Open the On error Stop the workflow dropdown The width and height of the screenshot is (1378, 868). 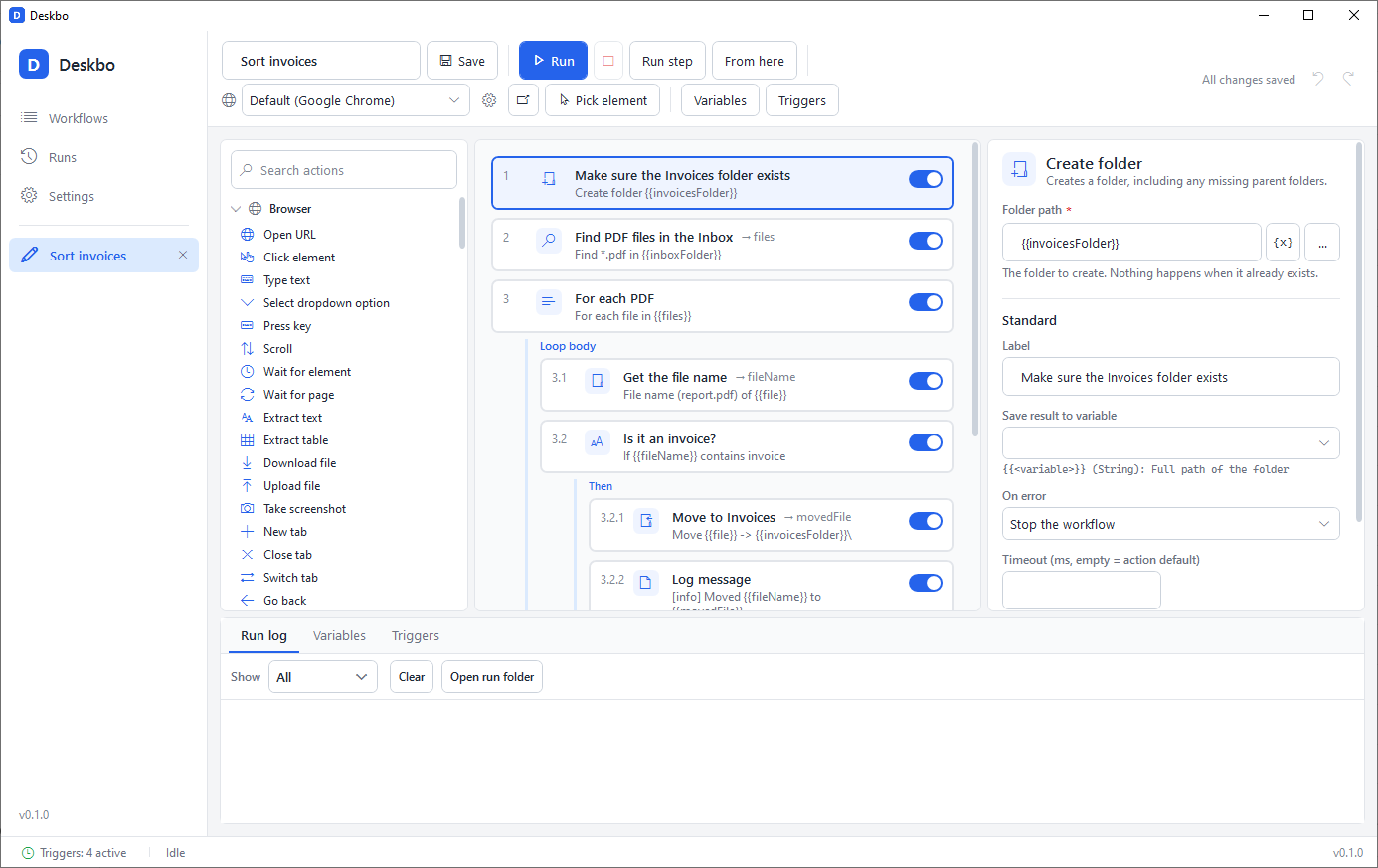1171,524
